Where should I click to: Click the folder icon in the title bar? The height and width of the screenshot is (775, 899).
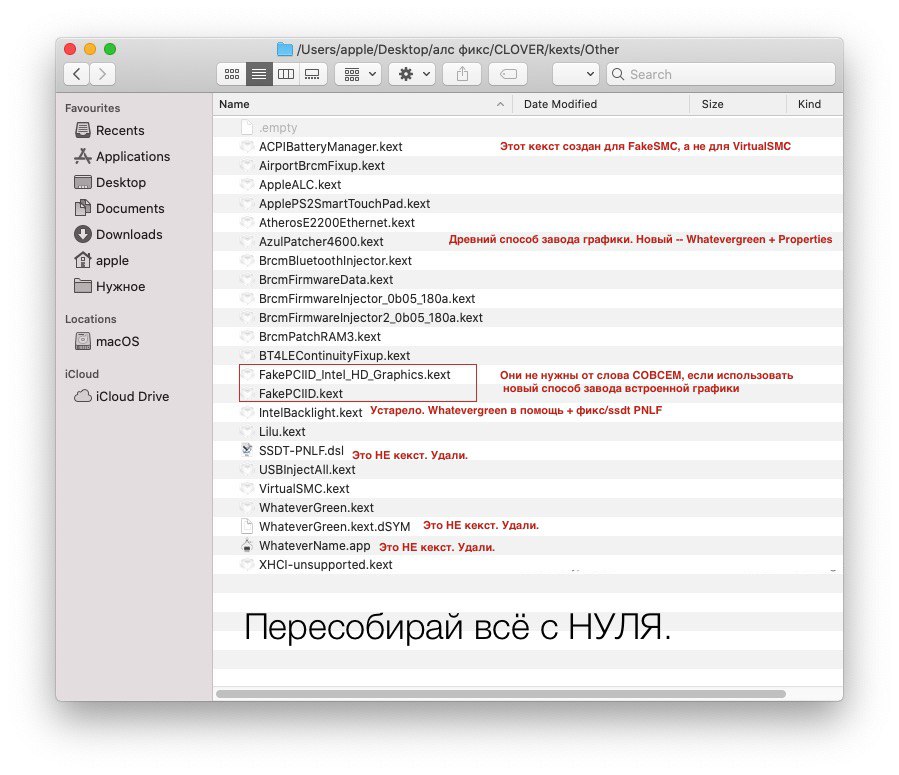(285, 49)
